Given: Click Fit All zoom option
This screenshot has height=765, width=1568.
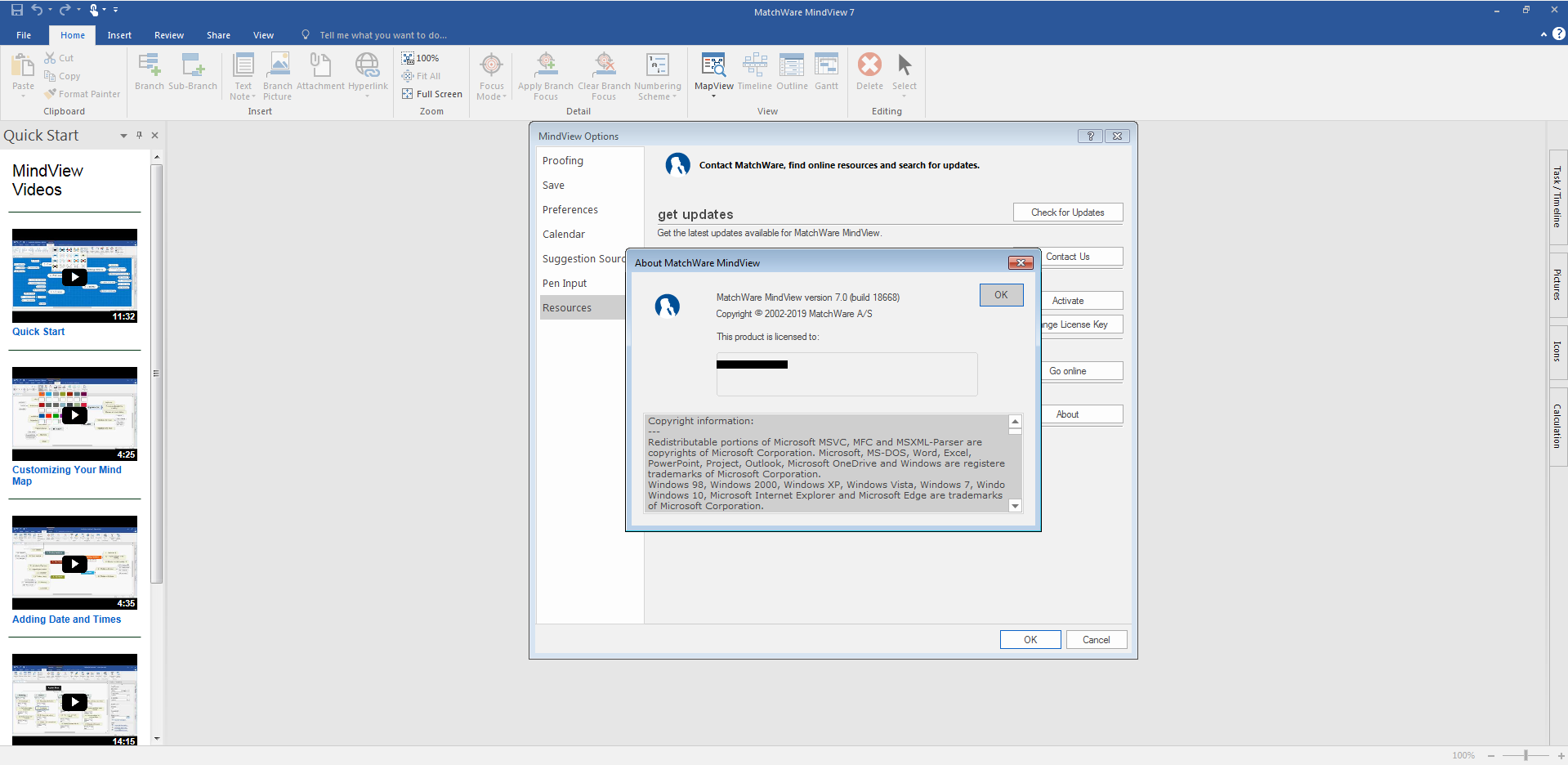Looking at the screenshot, I should [x=422, y=76].
